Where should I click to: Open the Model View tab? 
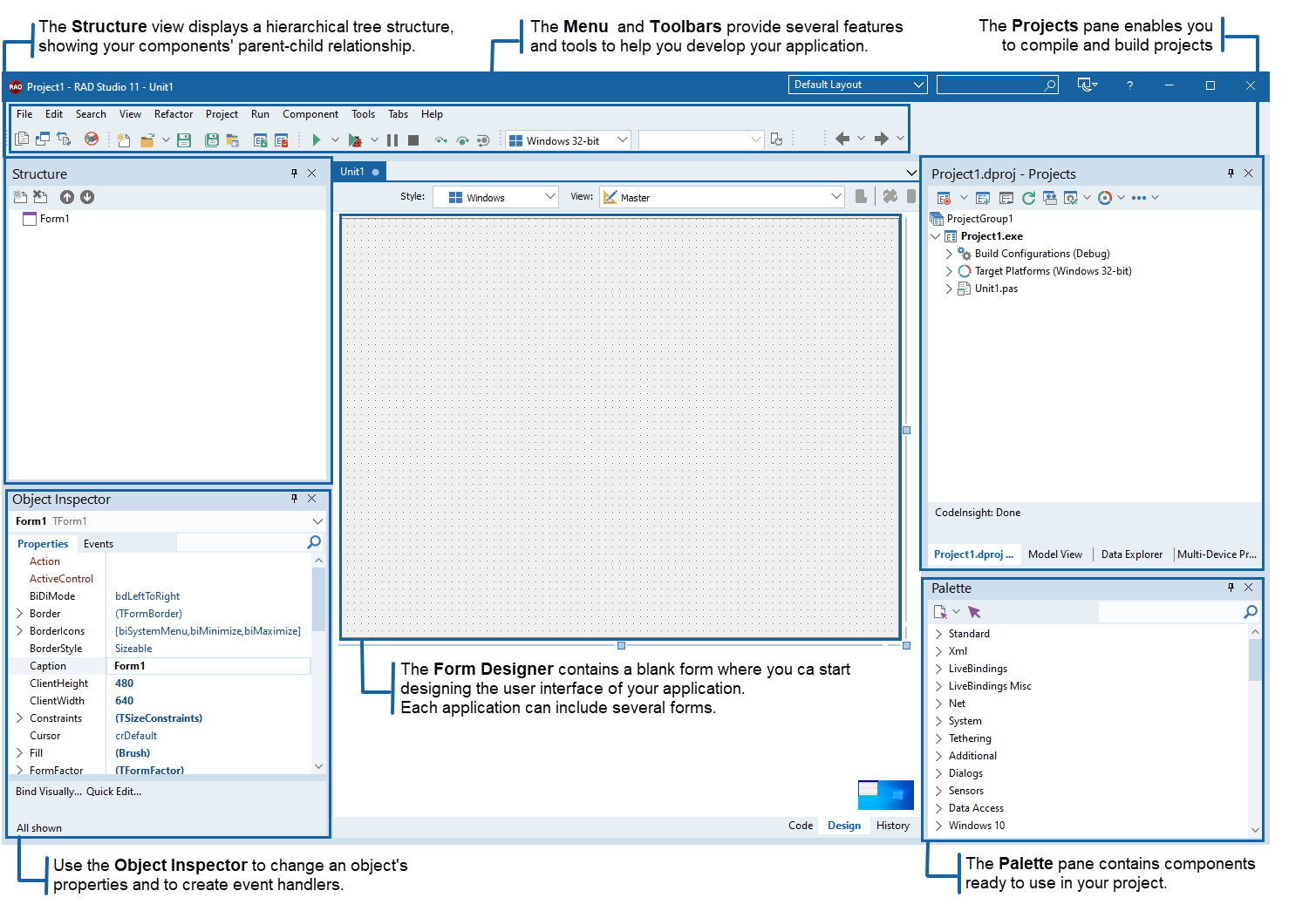tap(1055, 554)
